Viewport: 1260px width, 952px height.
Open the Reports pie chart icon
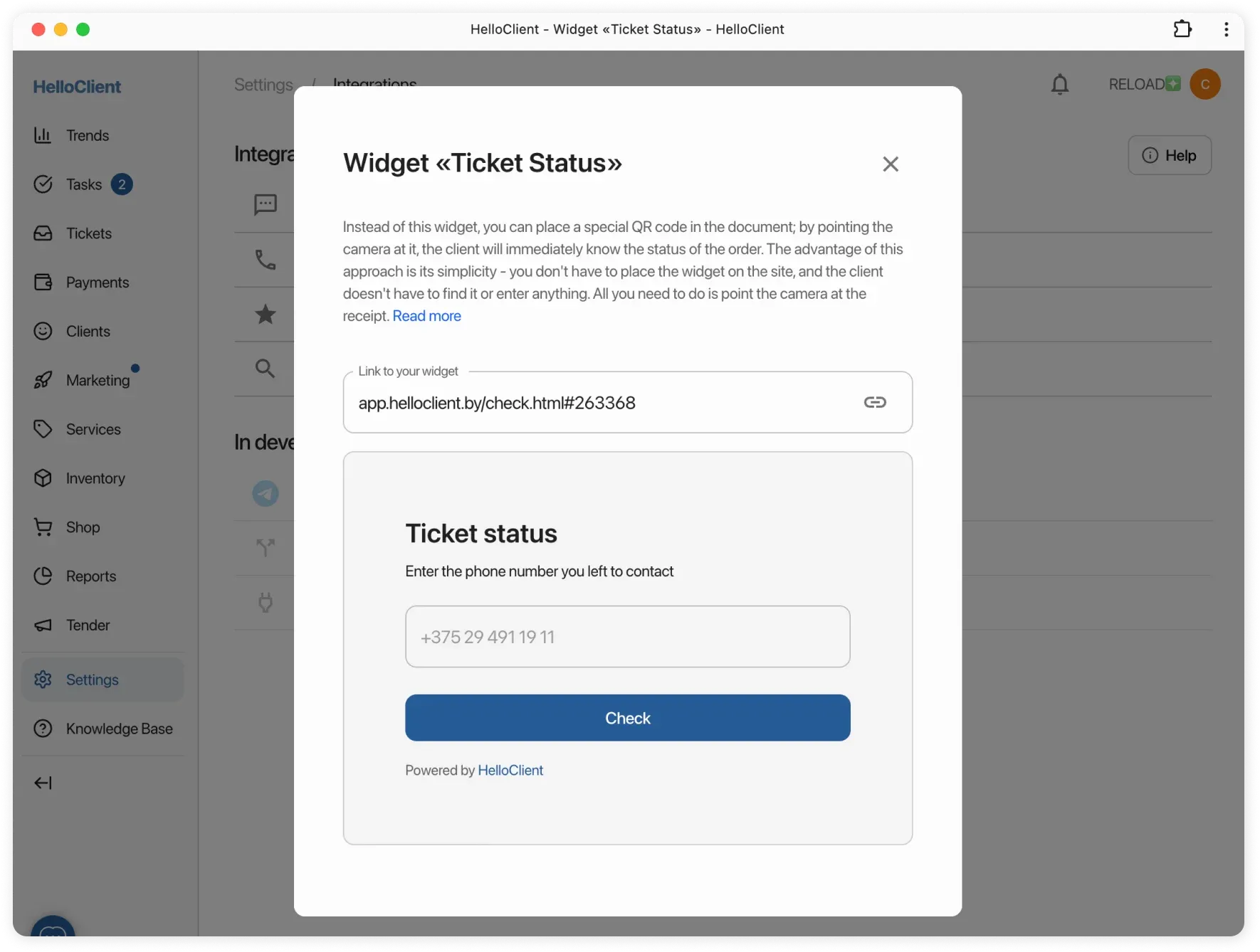pyautogui.click(x=43, y=576)
